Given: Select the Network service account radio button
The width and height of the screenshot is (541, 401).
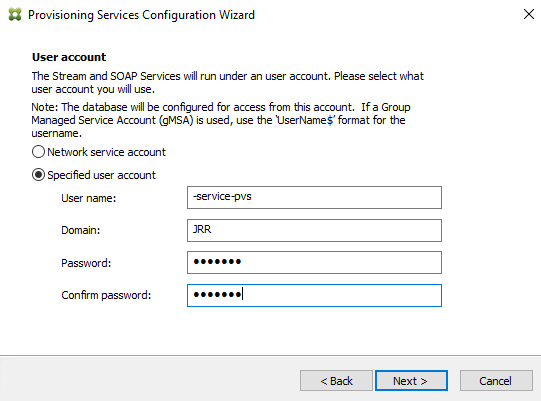Looking at the screenshot, I should [38, 152].
